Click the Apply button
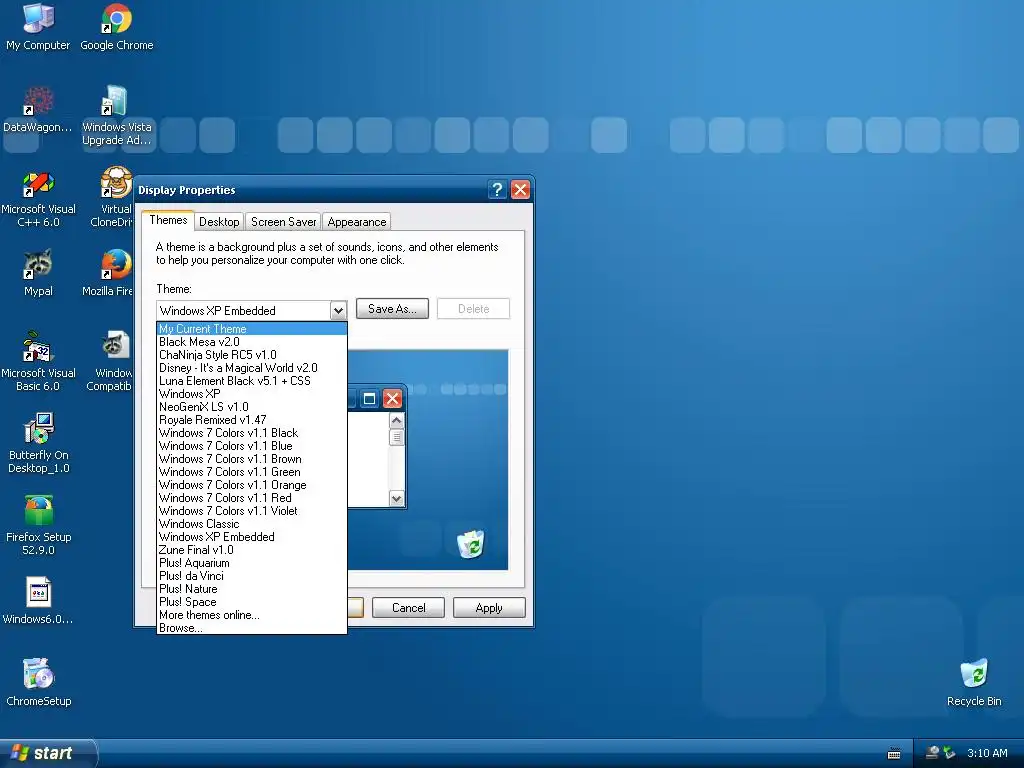The width and height of the screenshot is (1024, 768). 488,607
